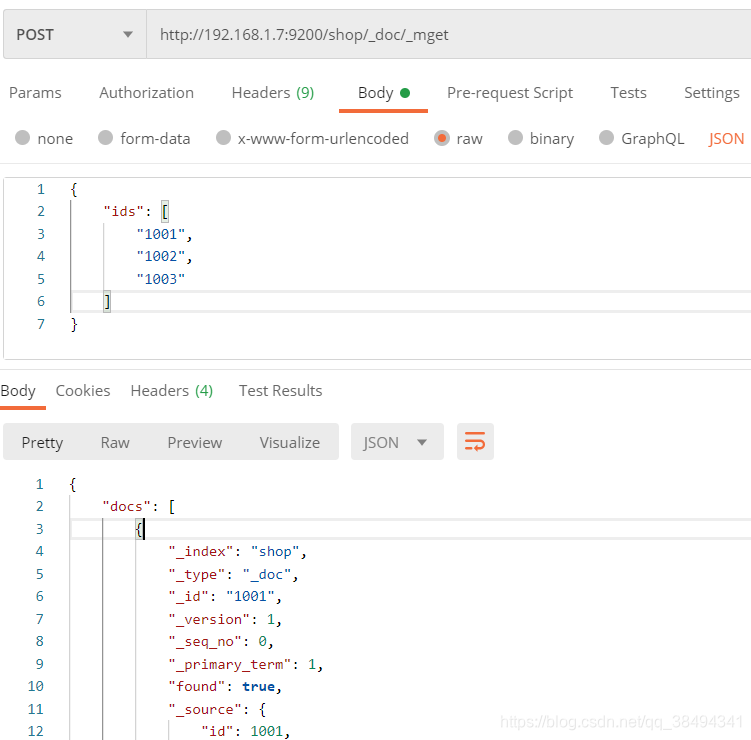Open the response Cookies tab
The width and height of the screenshot is (751, 740).
pos(83,391)
